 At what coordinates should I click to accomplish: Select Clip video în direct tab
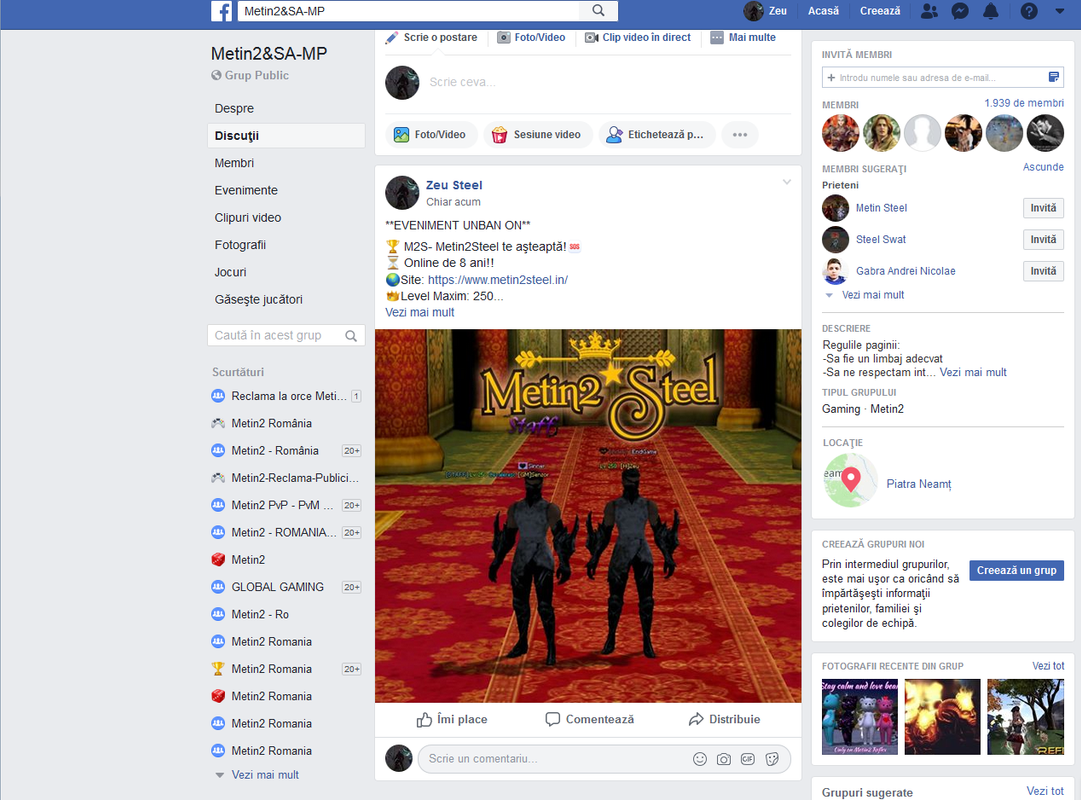pyautogui.click(x=638, y=37)
